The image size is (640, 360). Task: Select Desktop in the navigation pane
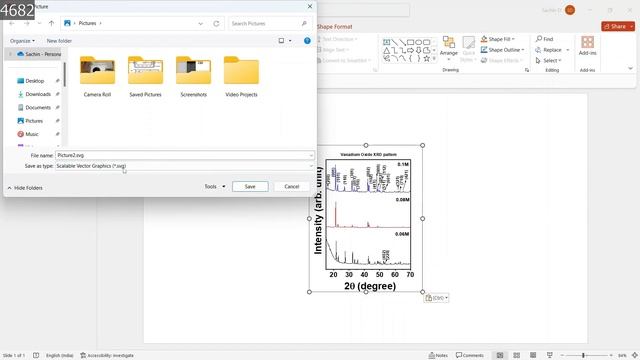(34, 81)
